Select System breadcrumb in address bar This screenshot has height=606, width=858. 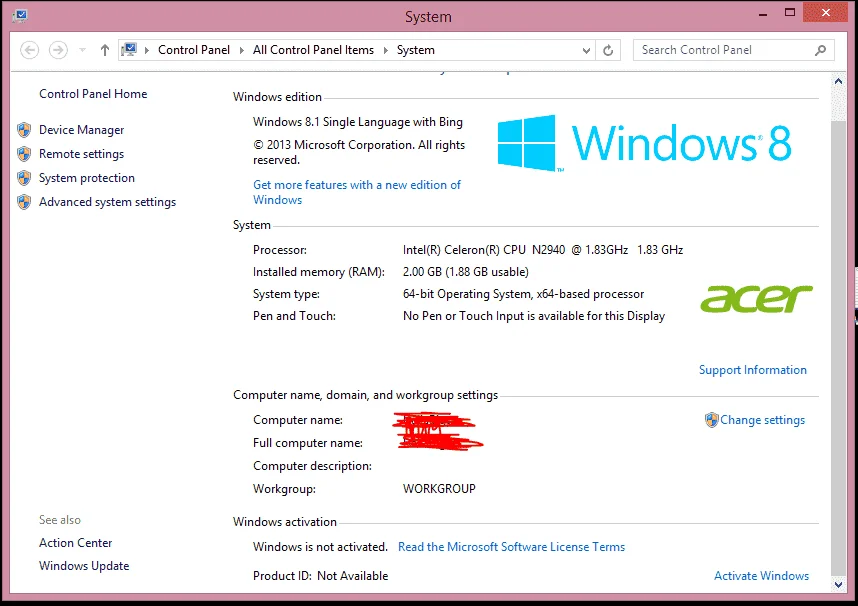pos(415,50)
